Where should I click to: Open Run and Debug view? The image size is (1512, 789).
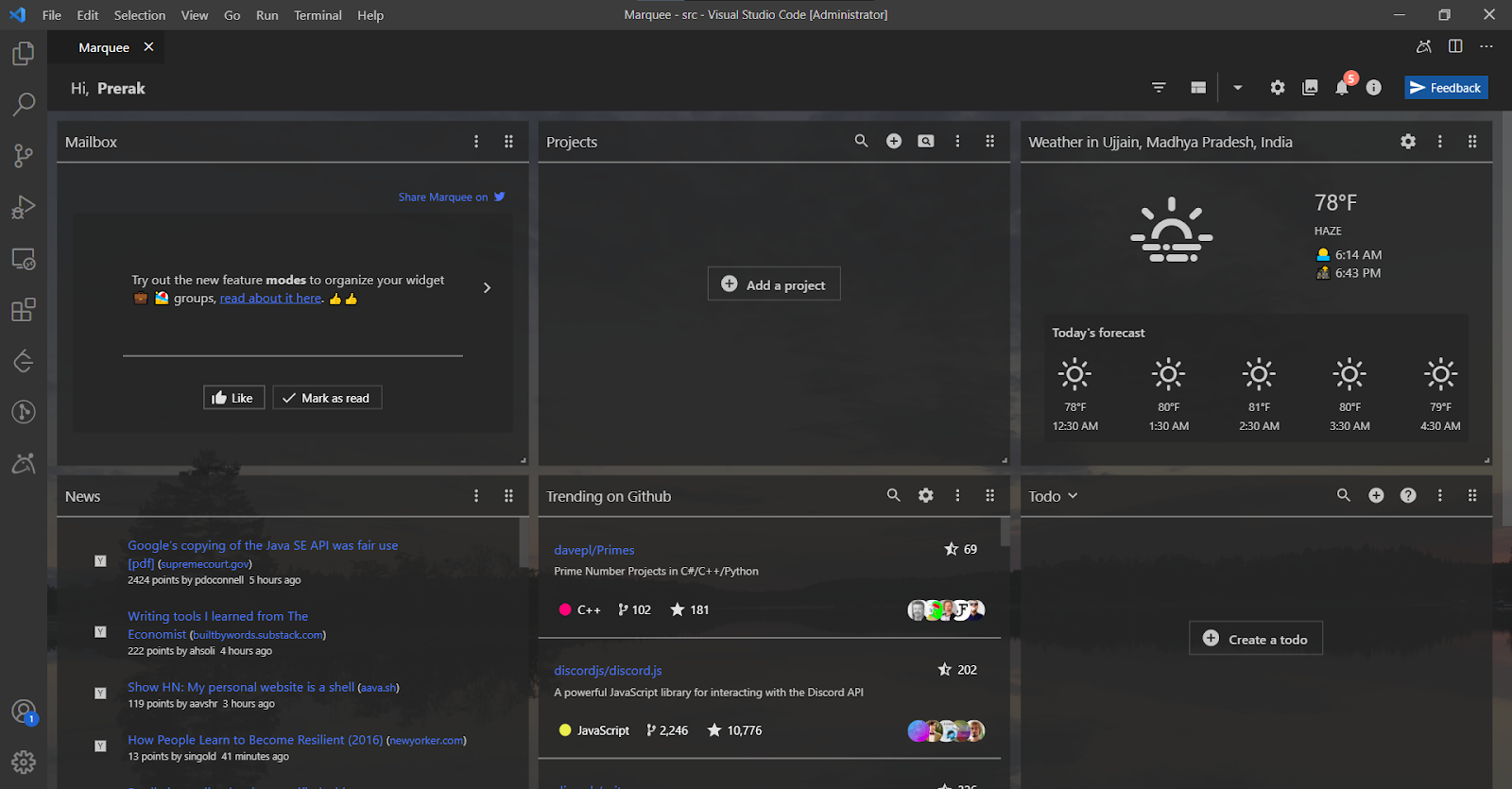click(24, 207)
